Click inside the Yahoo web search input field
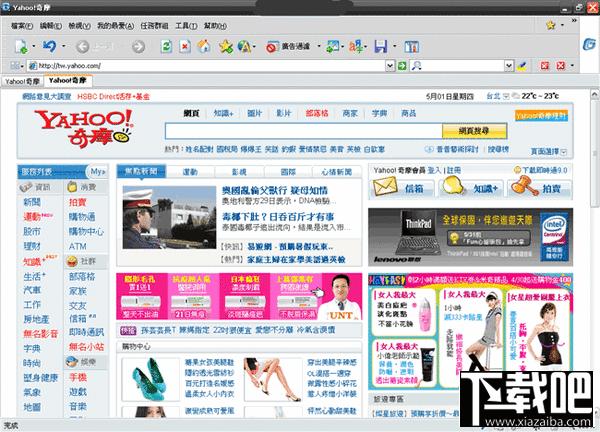The width and height of the screenshot is (600, 432). (x=303, y=131)
